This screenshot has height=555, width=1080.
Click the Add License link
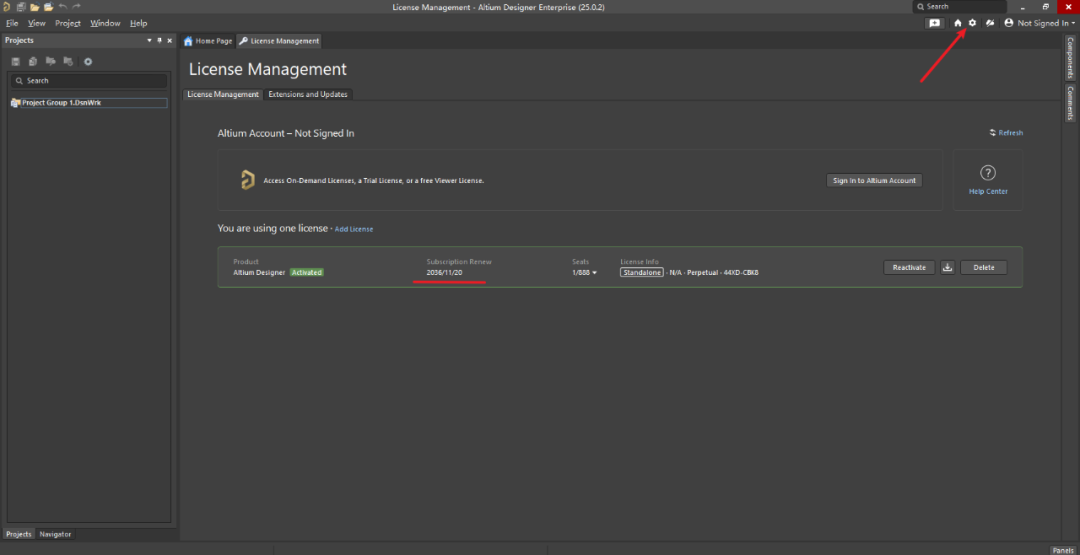click(x=354, y=229)
